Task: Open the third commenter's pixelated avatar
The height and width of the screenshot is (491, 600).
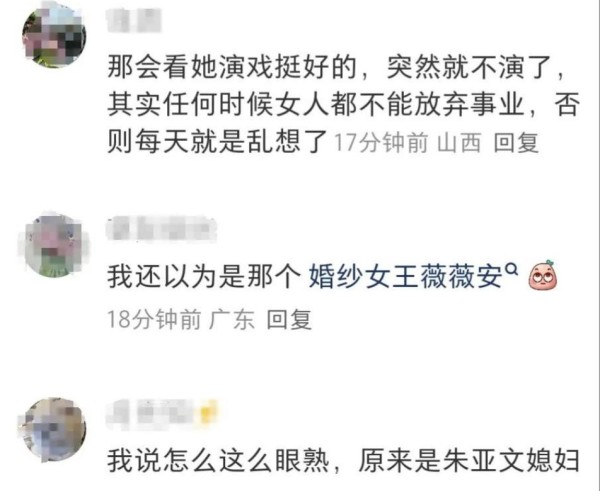Action: (x=52, y=429)
